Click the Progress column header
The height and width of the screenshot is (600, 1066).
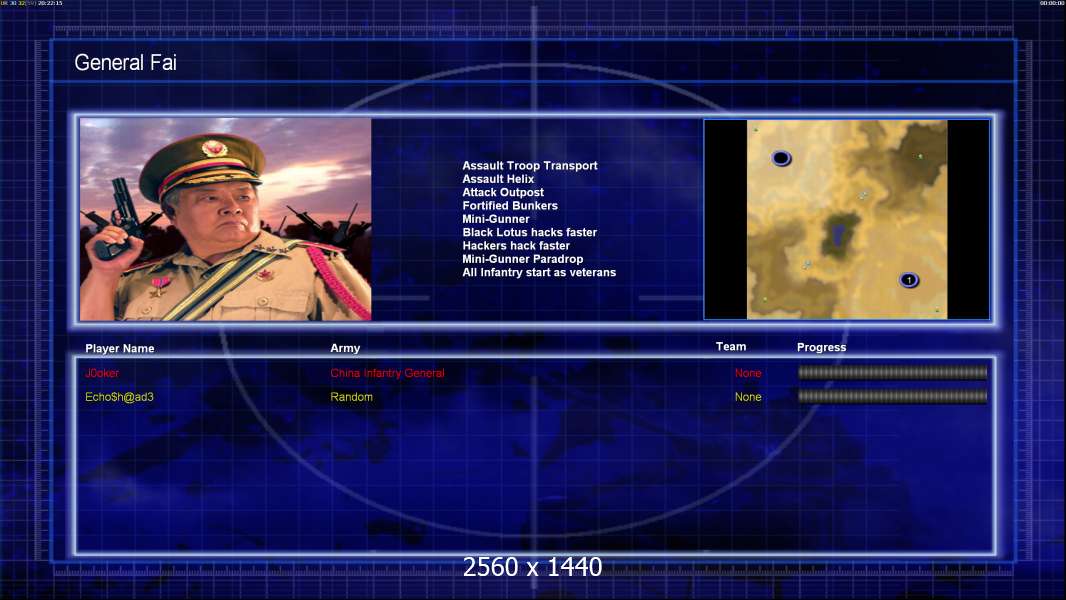(x=821, y=347)
